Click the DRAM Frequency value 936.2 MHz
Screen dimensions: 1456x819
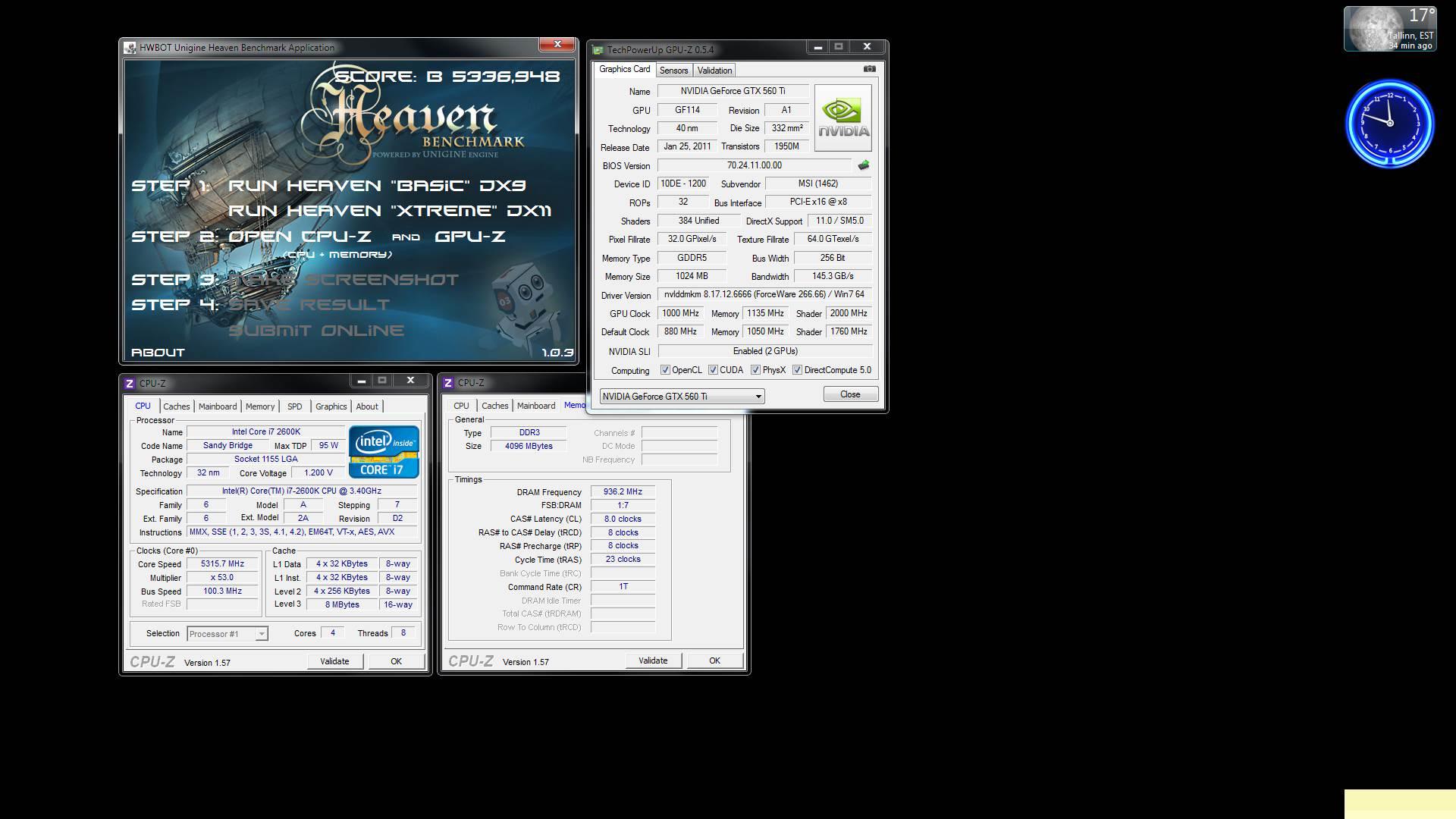623,492
